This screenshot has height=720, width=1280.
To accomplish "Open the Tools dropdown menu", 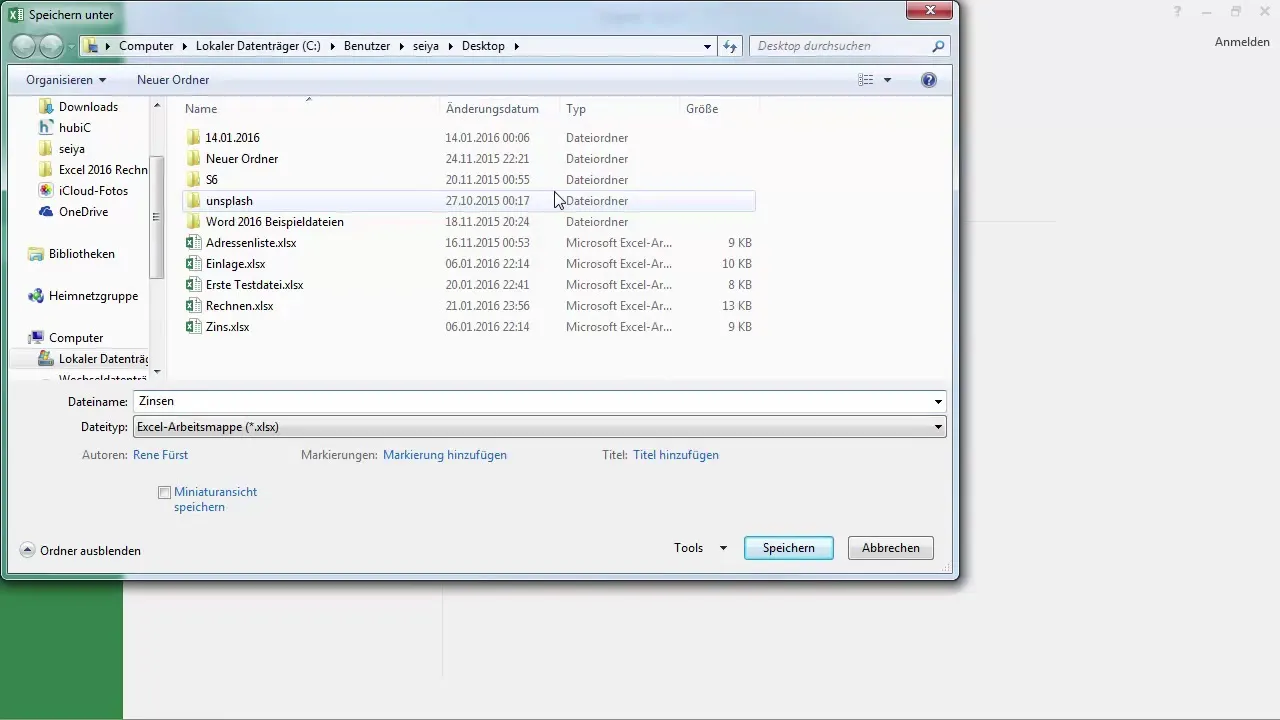I will coord(700,548).
